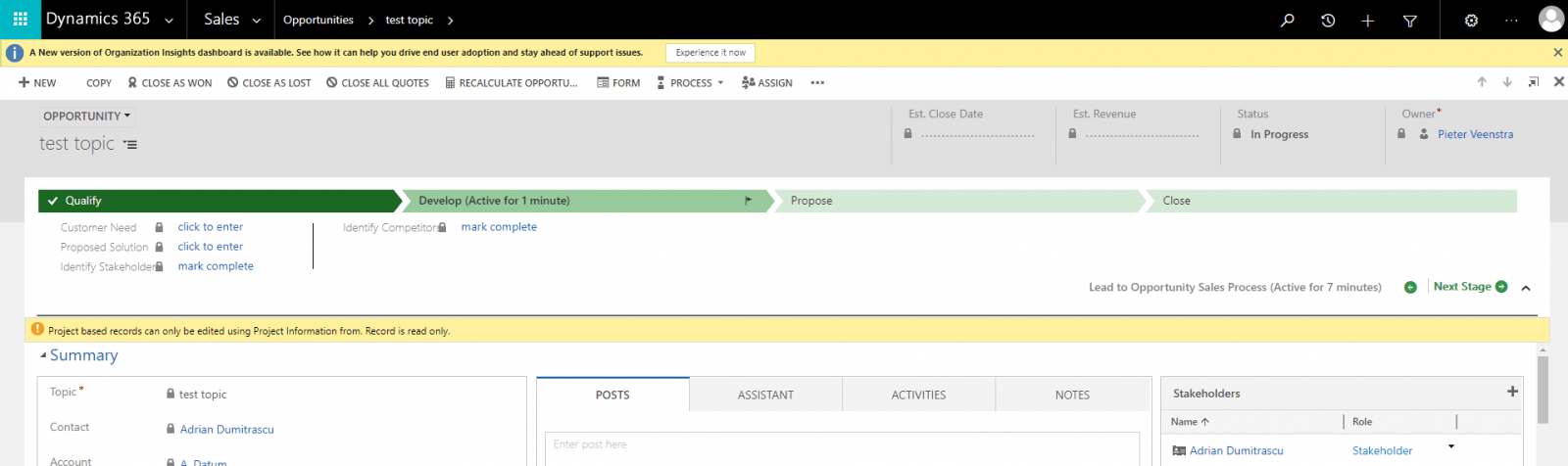
Task: Mark Identify Competitors complete
Action: 499,227
